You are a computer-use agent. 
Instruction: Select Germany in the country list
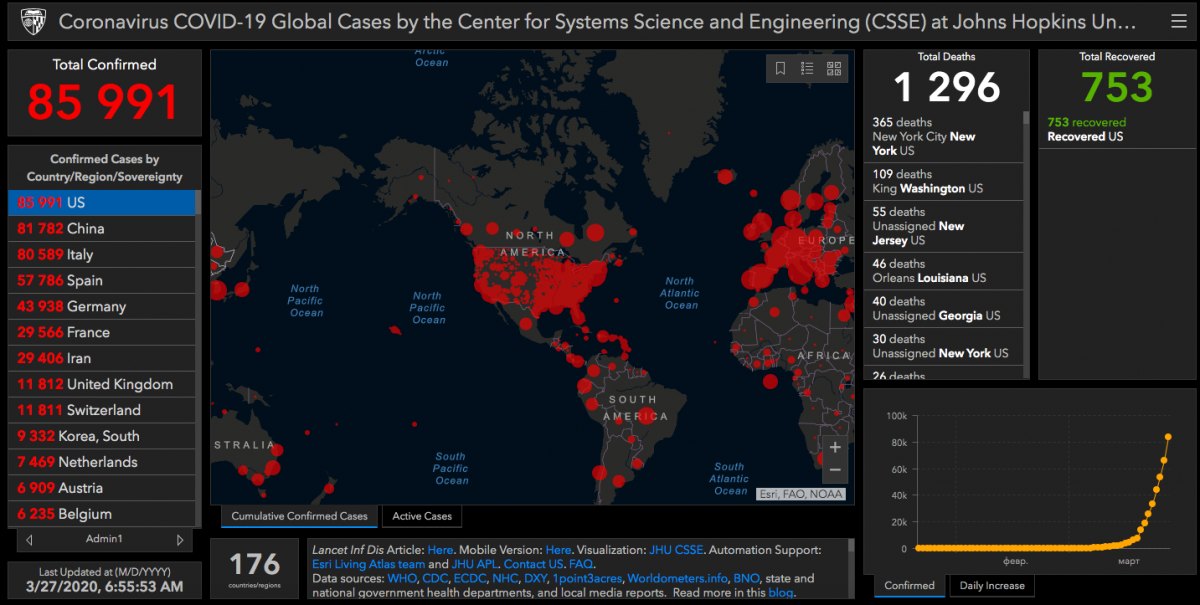101,306
